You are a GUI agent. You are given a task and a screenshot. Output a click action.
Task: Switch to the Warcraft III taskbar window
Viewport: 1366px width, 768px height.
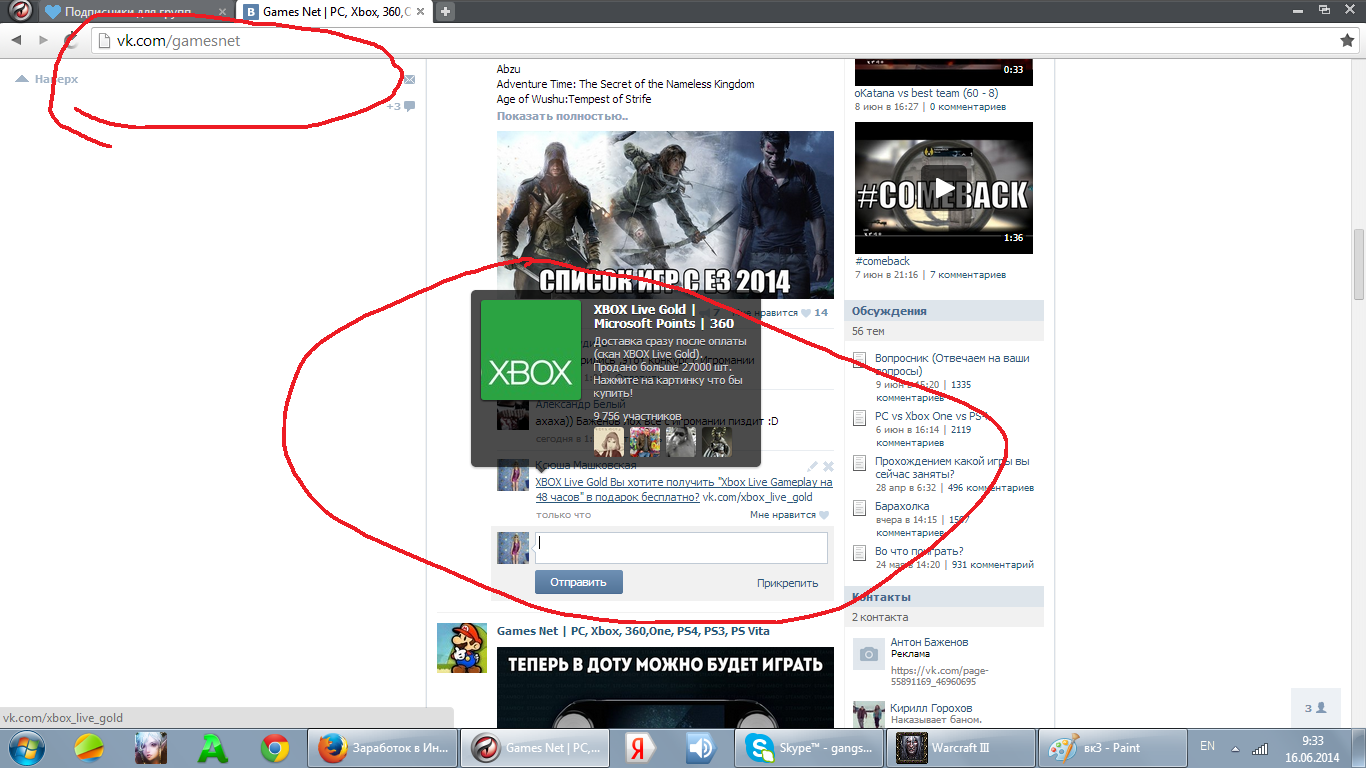(x=962, y=747)
